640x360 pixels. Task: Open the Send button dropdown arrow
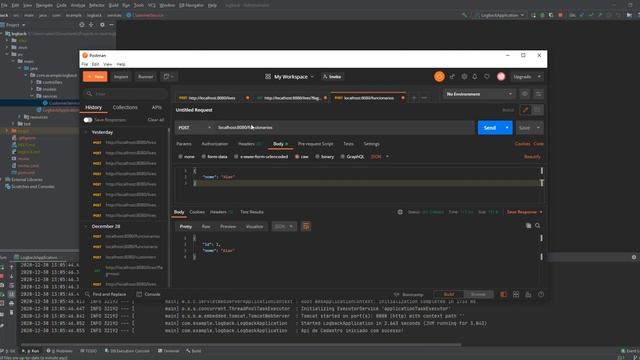click(507, 128)
